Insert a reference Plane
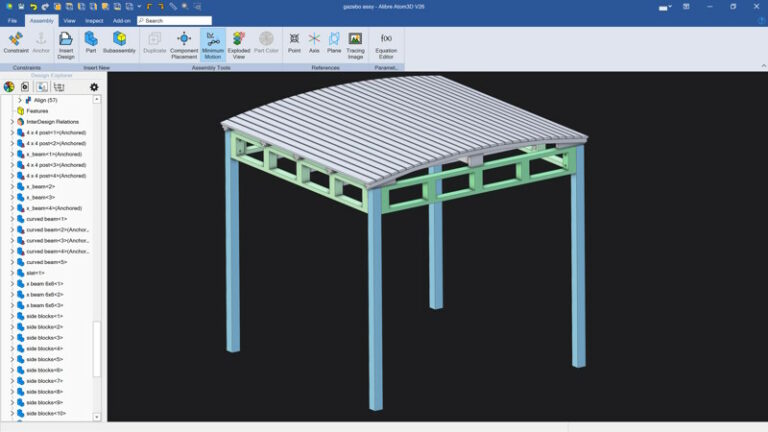 coord(334,43)
